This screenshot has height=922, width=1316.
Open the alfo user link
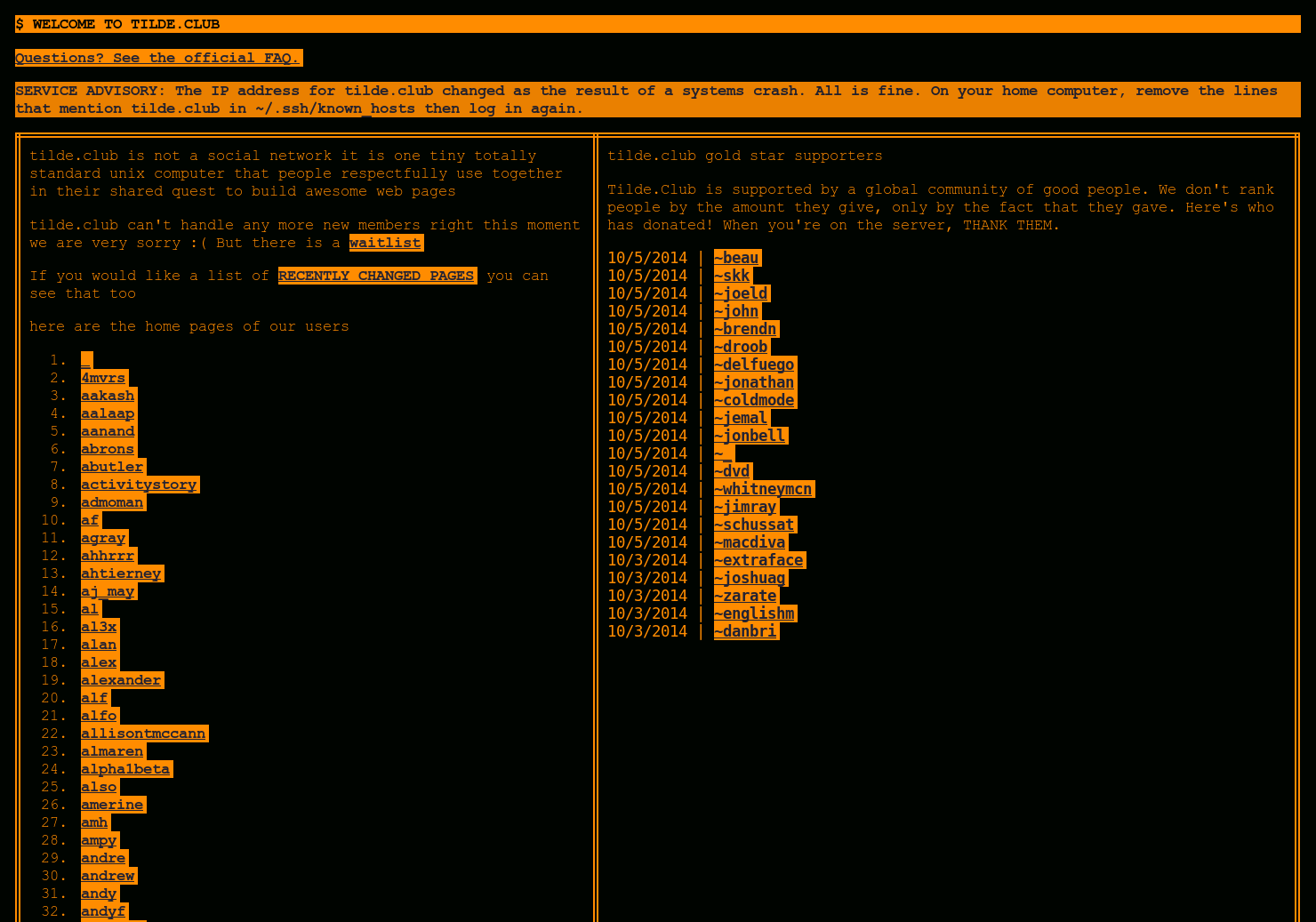(99, 716)
